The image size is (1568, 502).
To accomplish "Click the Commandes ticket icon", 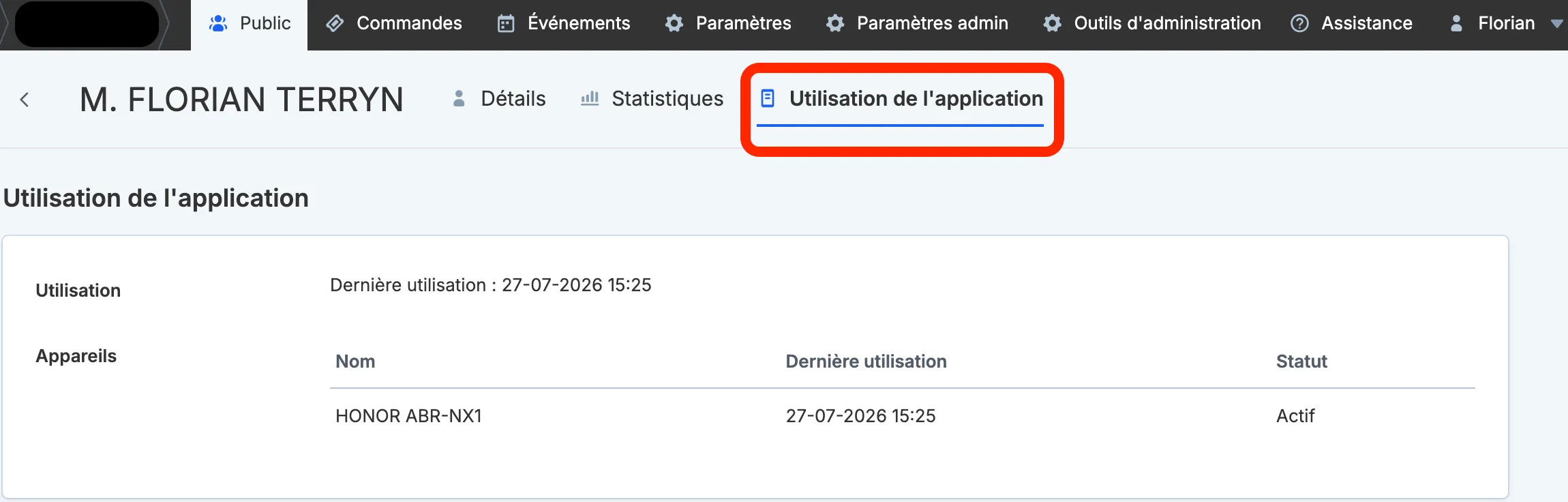I will (335, 24).
